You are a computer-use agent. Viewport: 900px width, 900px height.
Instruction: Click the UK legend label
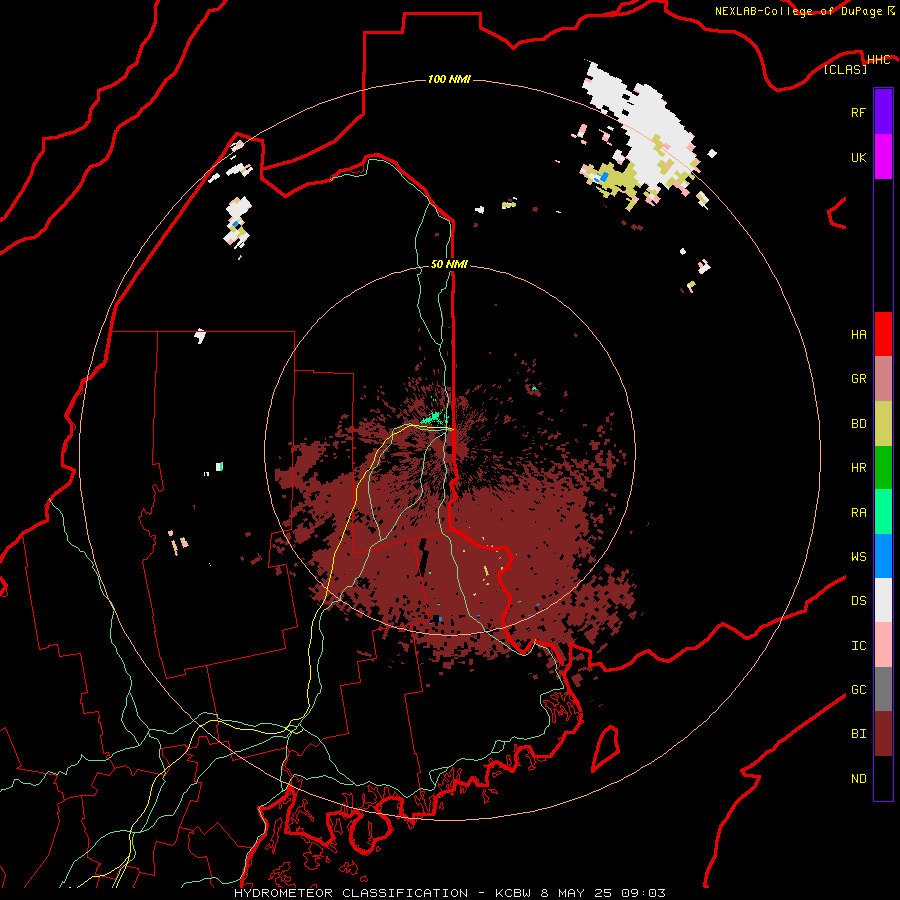point(858,157)
